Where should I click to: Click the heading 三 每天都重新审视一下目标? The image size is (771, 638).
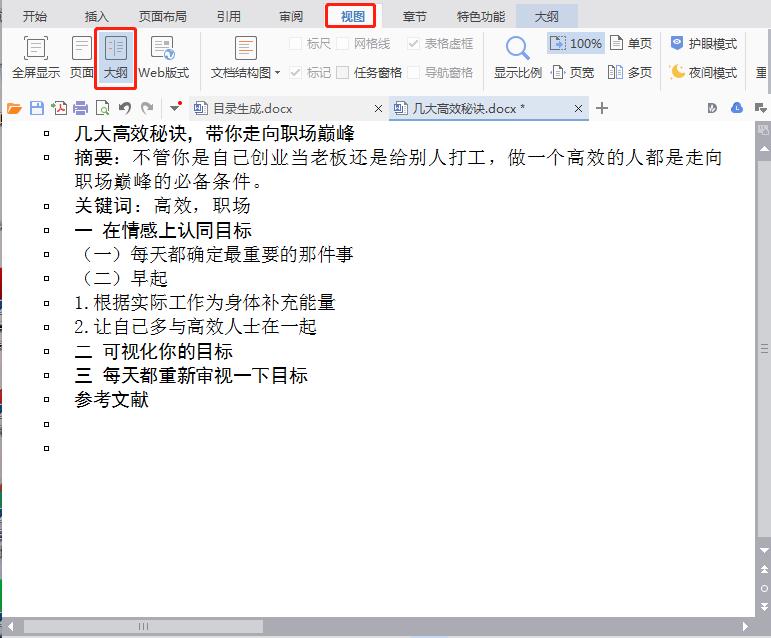(x=191, y=376)
